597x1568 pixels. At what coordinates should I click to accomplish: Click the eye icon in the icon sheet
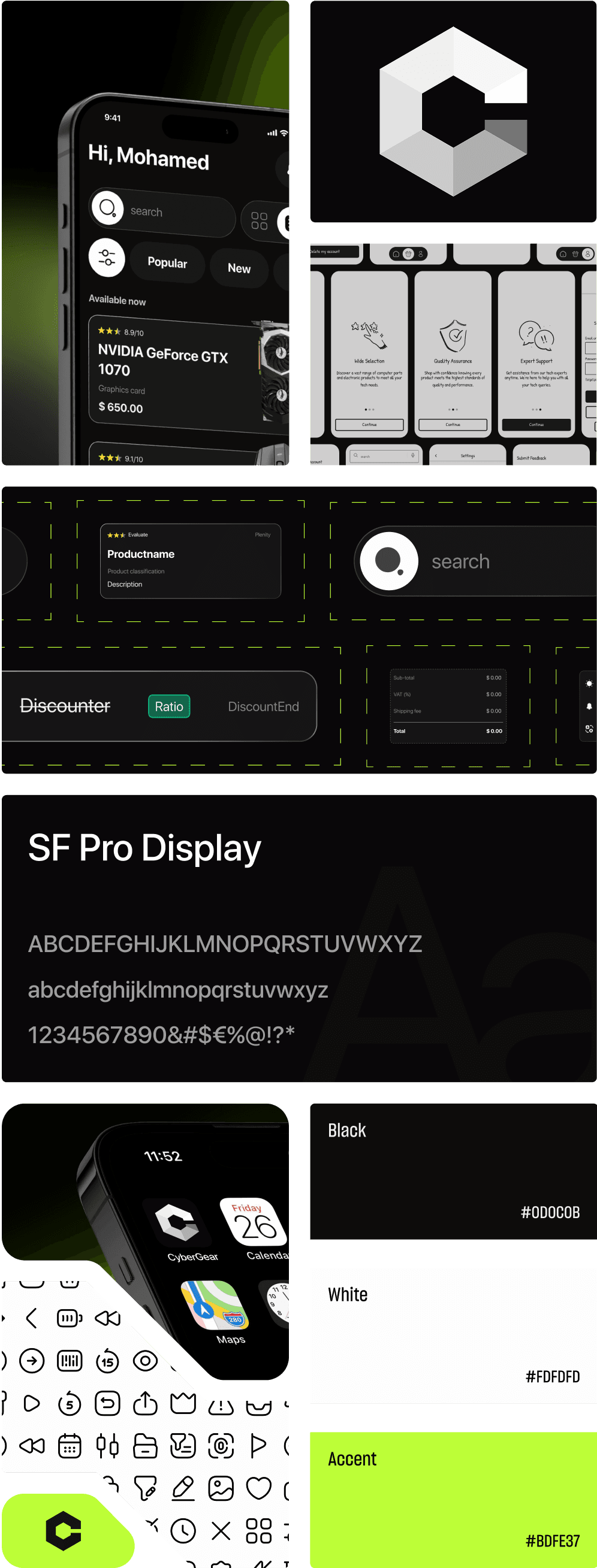[146, 1361]
